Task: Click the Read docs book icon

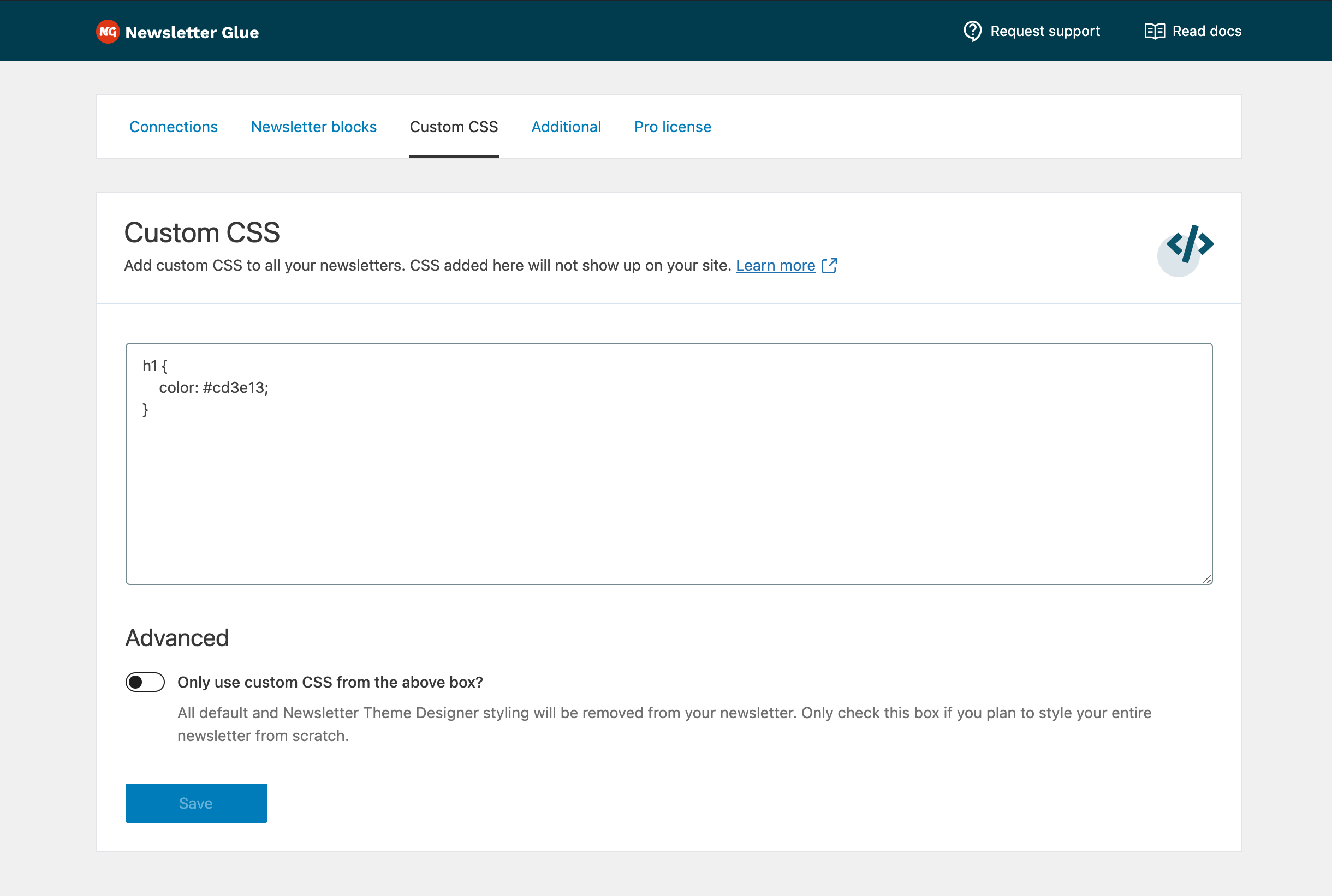Action: pos(1155,31)
